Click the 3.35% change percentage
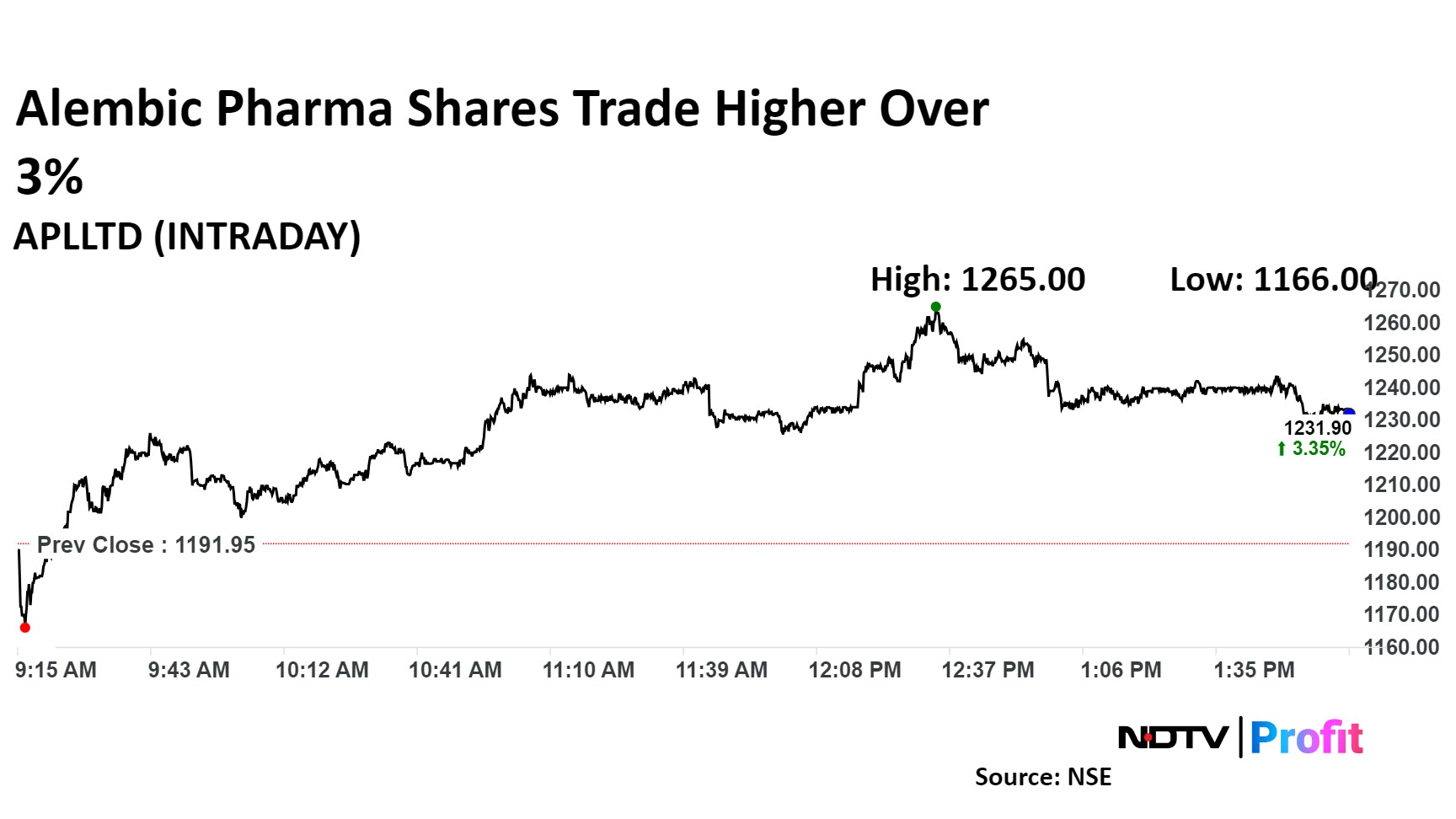Image resolution: width=1456 pixels, height=819 pixels. pyautogui.click(x=1319, y=449)
